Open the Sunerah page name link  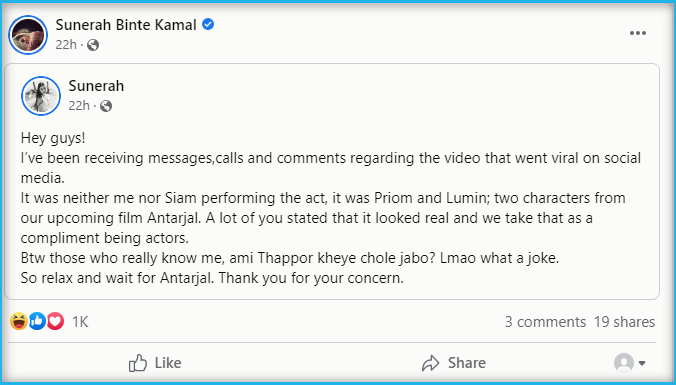[96, 86]
